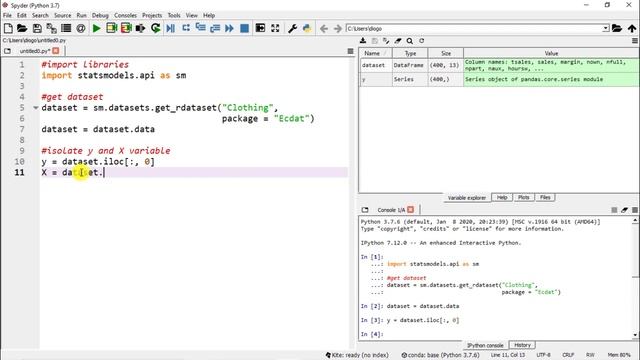
Task: Open a file using the folder icon
Action: [x=22, y=28]
